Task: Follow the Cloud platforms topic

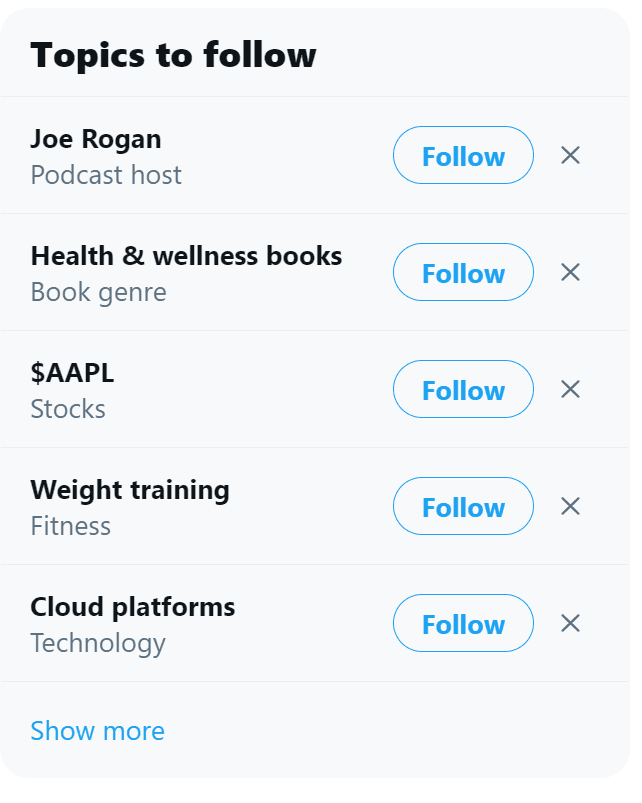Action: tap(463, 624)
